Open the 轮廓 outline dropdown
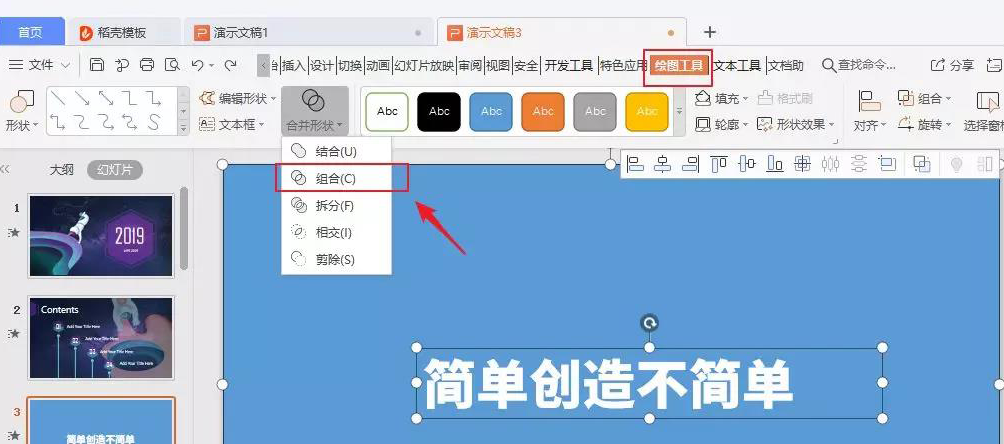The width and height of the screenshot is (1004, 444). 722,124
